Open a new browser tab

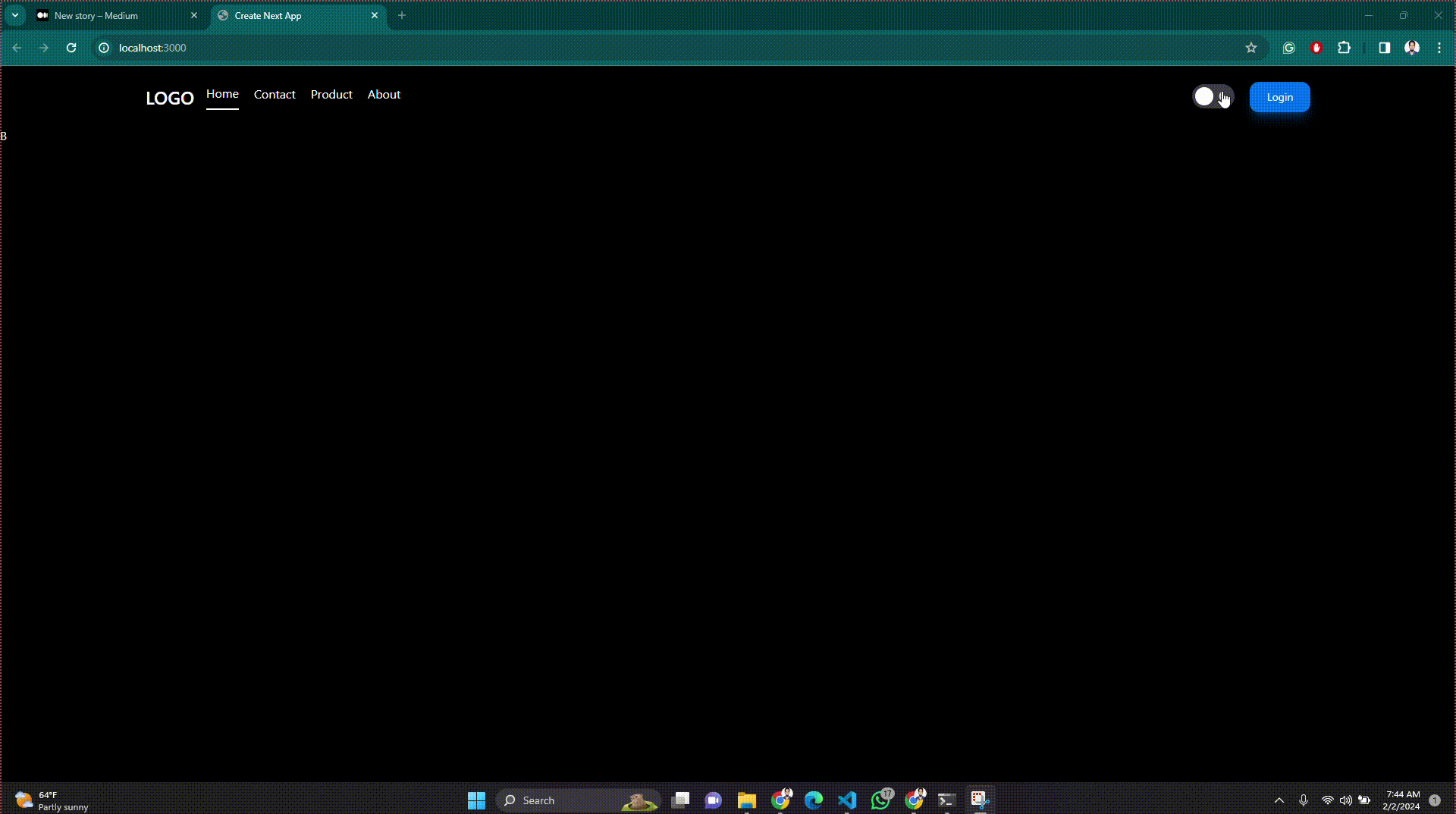[x=402, y=15]
